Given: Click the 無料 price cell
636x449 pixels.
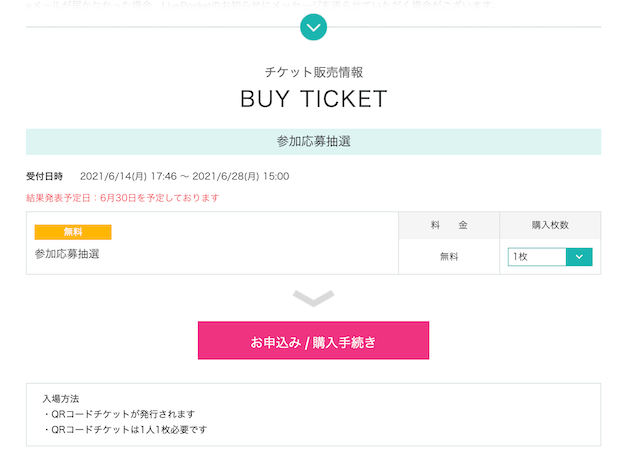Looking at the screenshot, I should [x=449, y=257].
